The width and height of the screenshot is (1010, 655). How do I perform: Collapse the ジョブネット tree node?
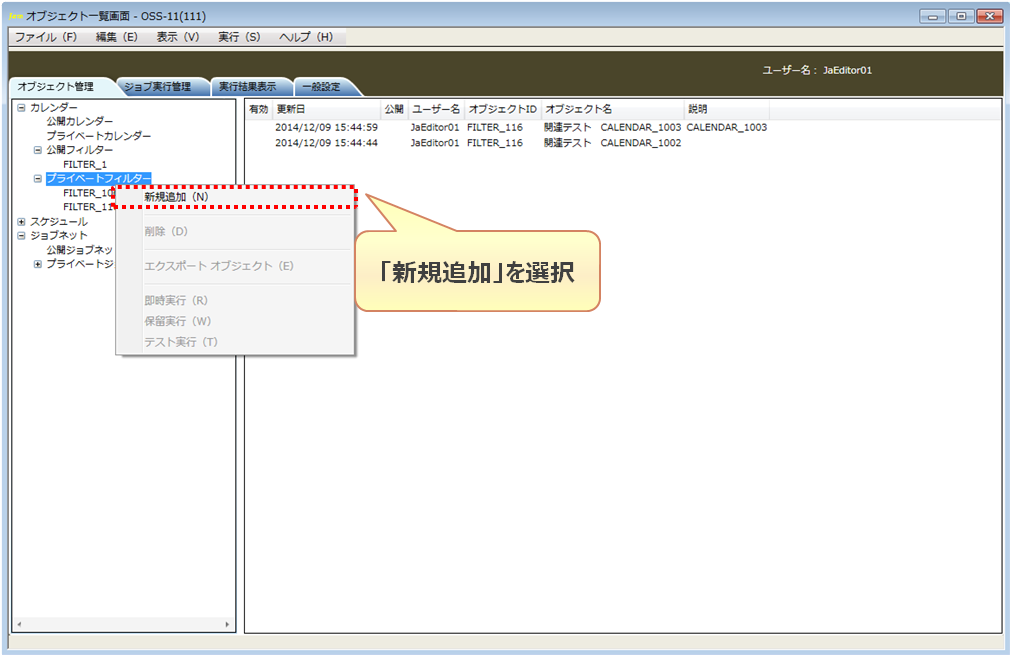tap(21, 236)
